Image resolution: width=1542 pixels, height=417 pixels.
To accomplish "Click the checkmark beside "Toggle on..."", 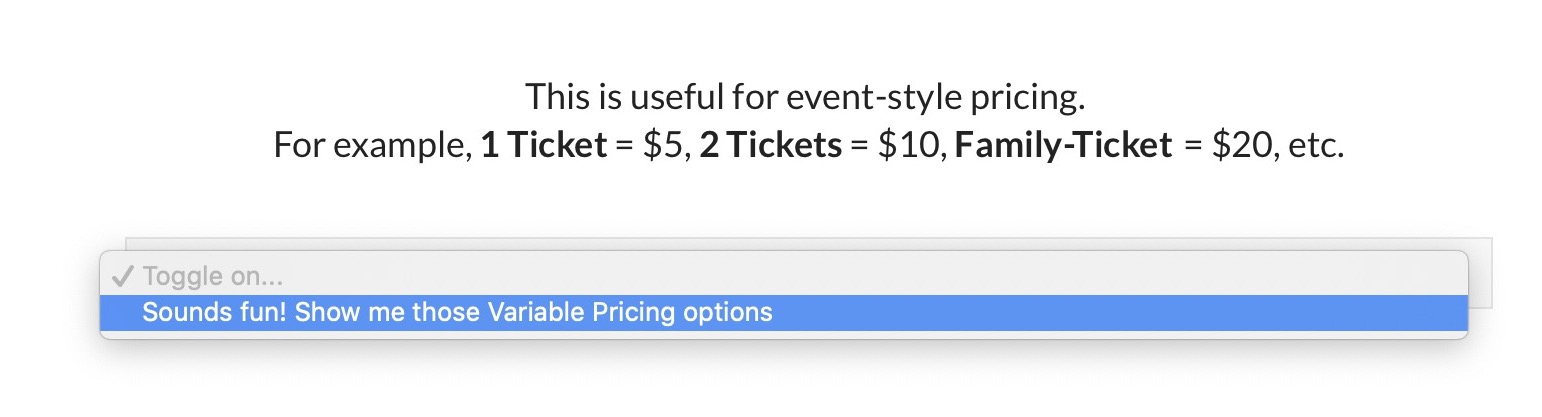I will click(122, 277).
